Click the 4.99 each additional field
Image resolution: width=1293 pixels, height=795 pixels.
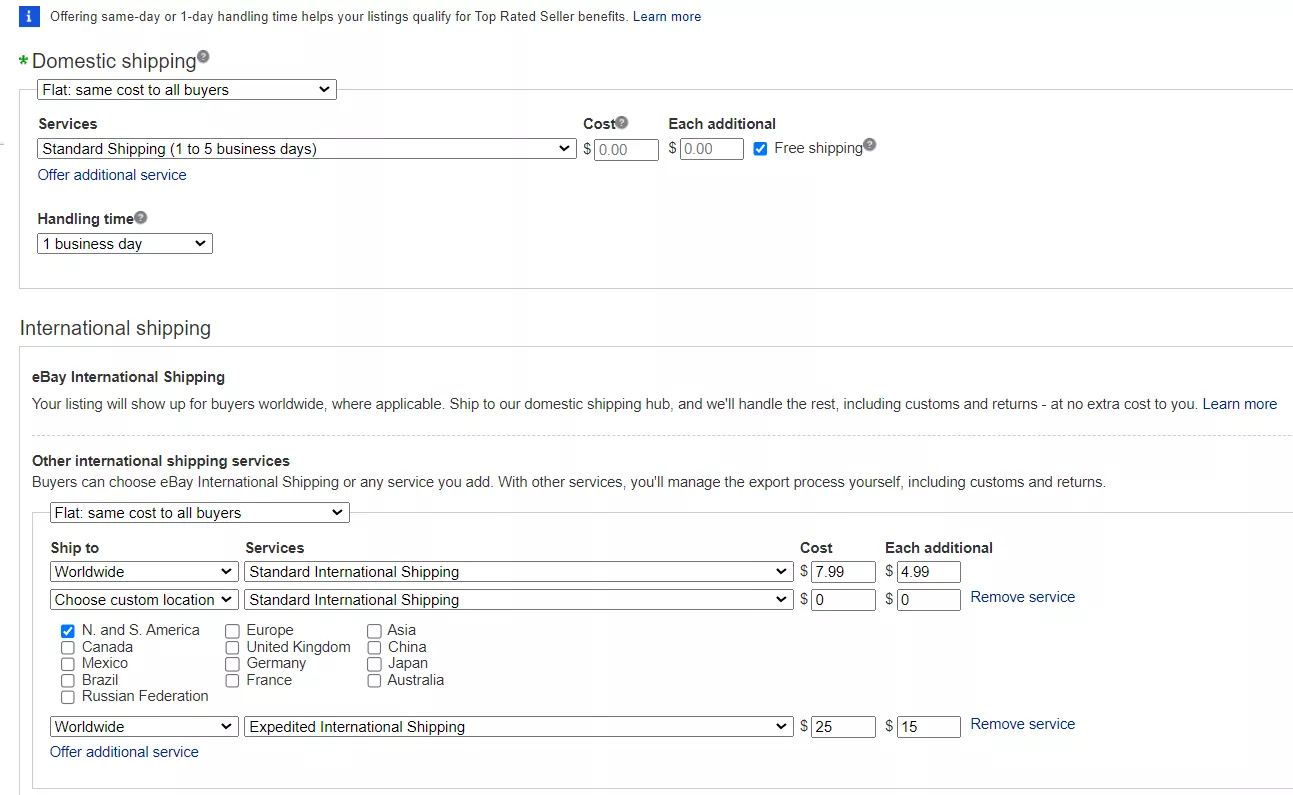(929, 572)
